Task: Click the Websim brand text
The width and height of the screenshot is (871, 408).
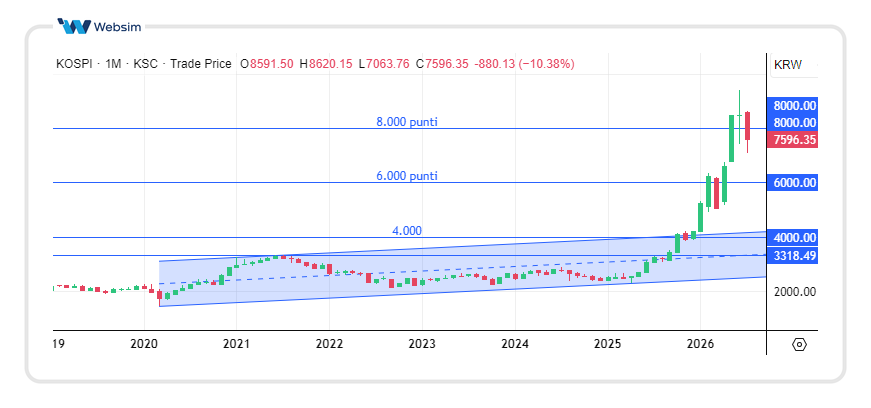Action: (x=117, y=27)
